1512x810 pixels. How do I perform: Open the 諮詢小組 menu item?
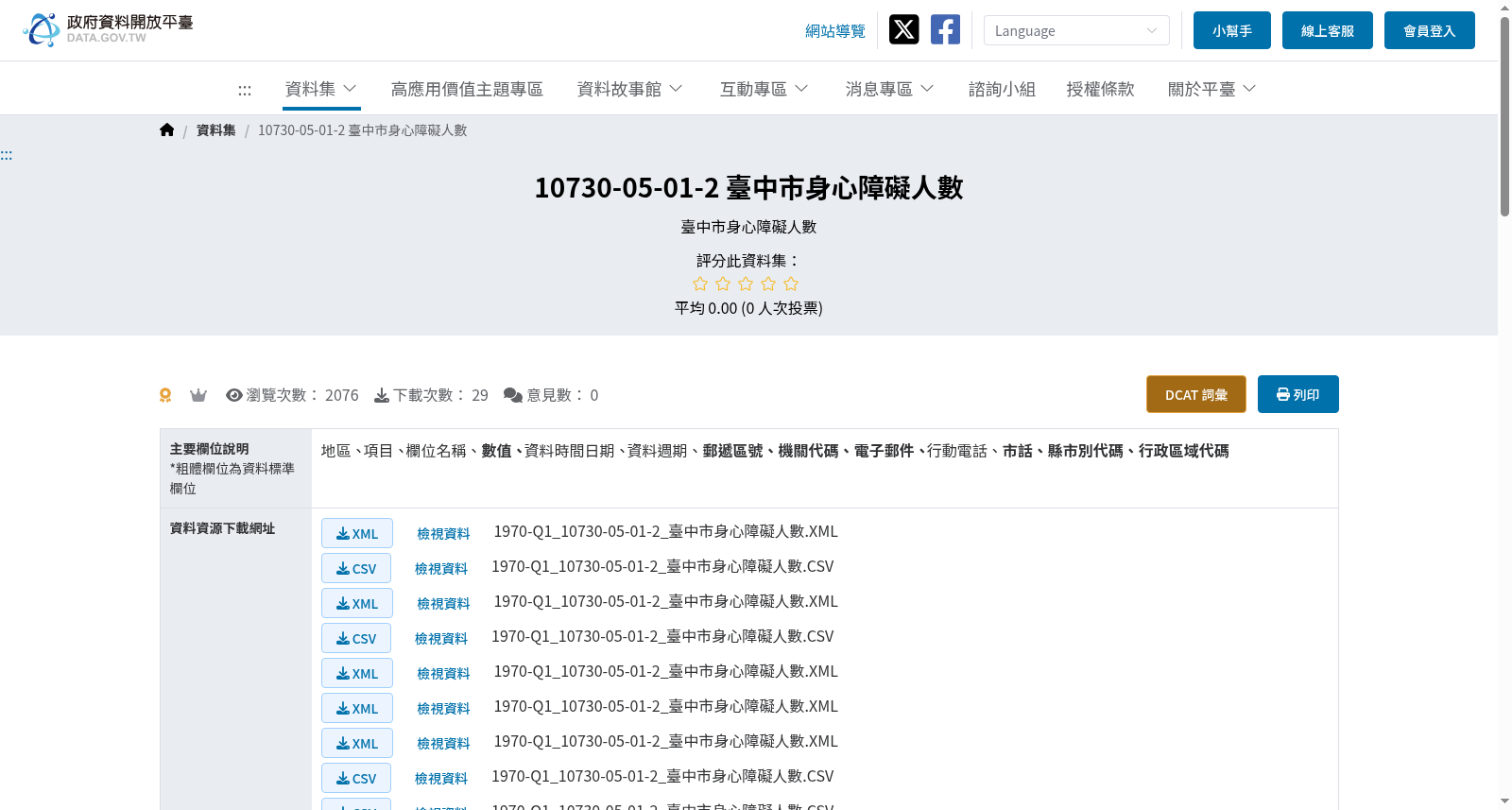1002,89
